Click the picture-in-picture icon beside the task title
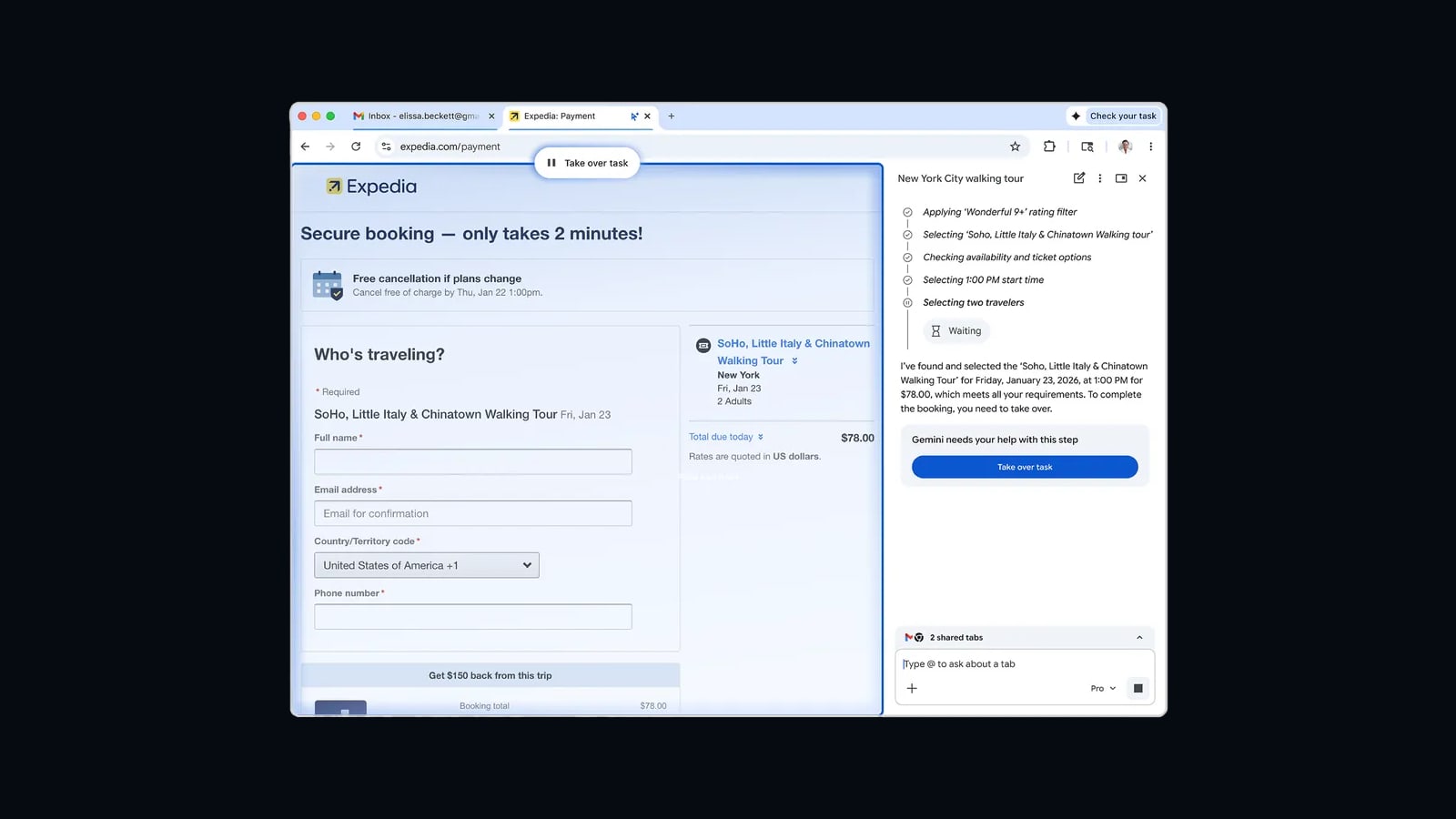 click(x=1121, y=178)
